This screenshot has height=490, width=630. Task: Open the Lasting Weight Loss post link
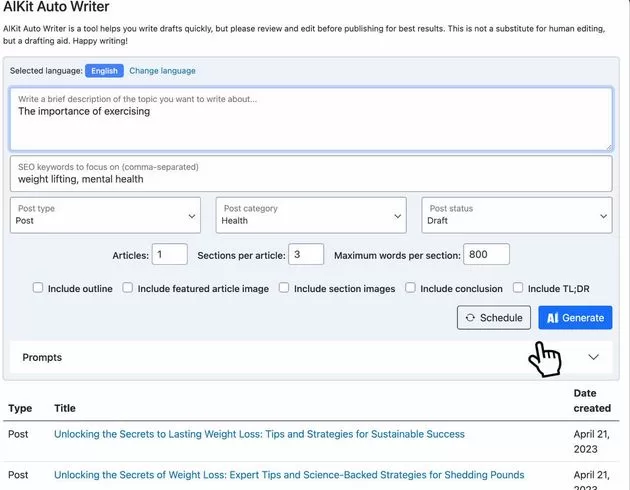(259, 434)
